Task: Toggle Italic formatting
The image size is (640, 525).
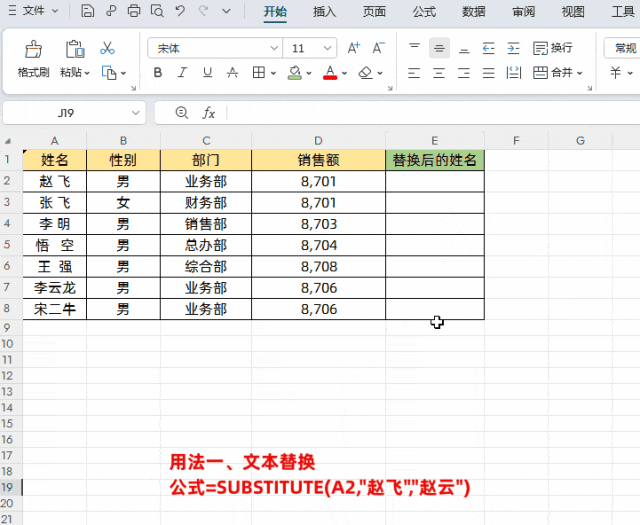Action: click(x=182, y=73)
